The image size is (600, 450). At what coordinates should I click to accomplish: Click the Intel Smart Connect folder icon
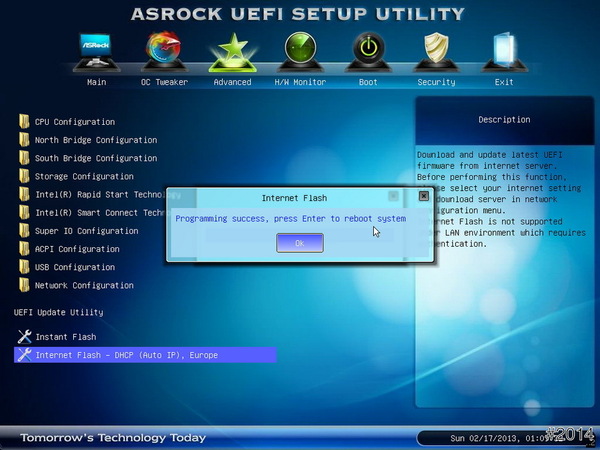(24, 212)
